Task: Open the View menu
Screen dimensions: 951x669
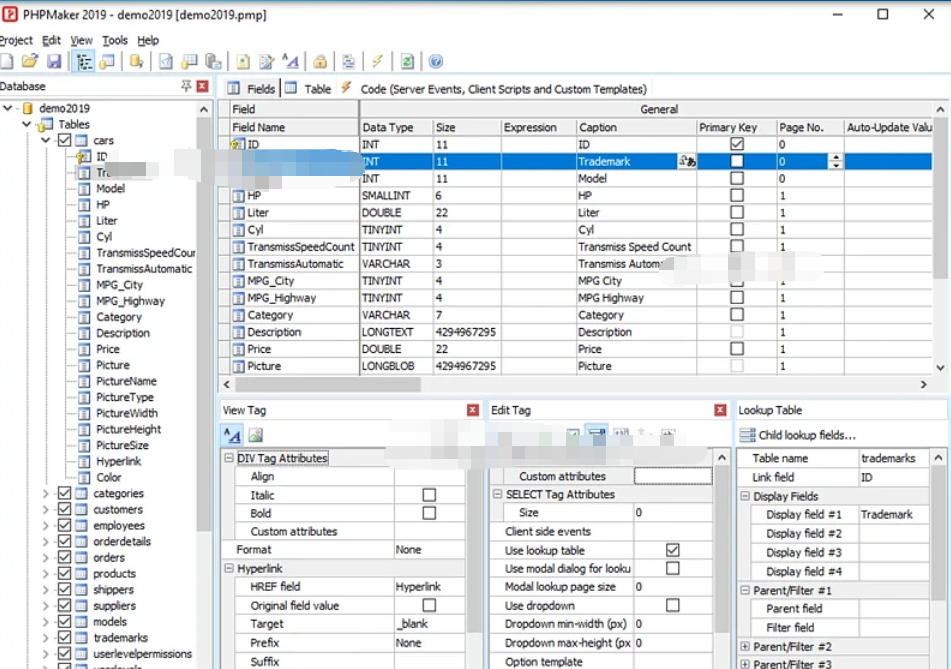Action: click(81, 41)
